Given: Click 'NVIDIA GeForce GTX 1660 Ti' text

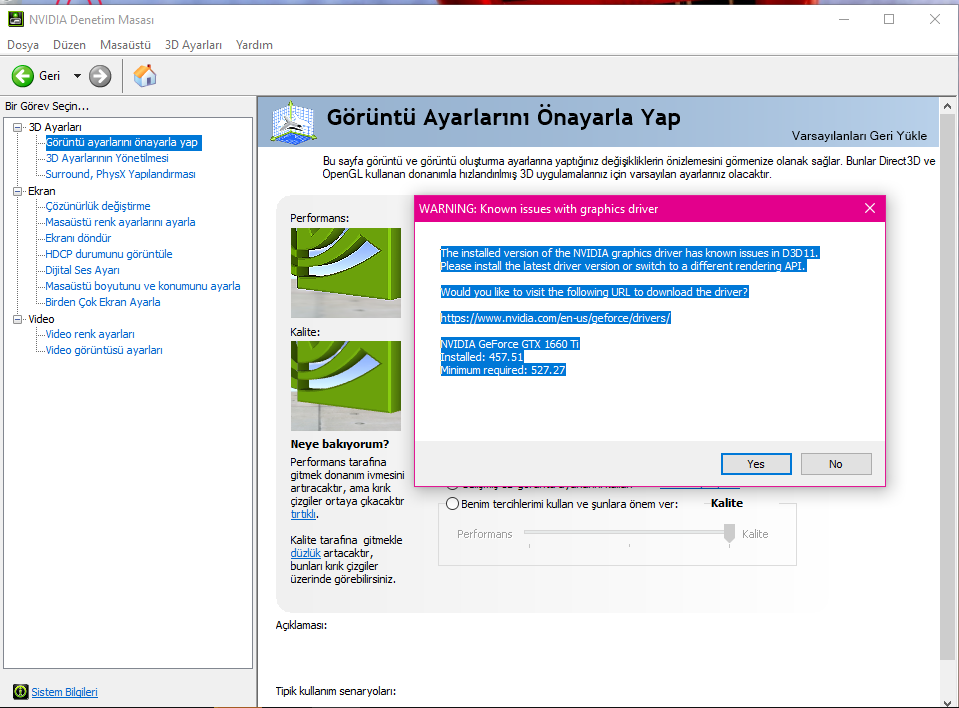Looking at the screenshot, I should 509,344.
